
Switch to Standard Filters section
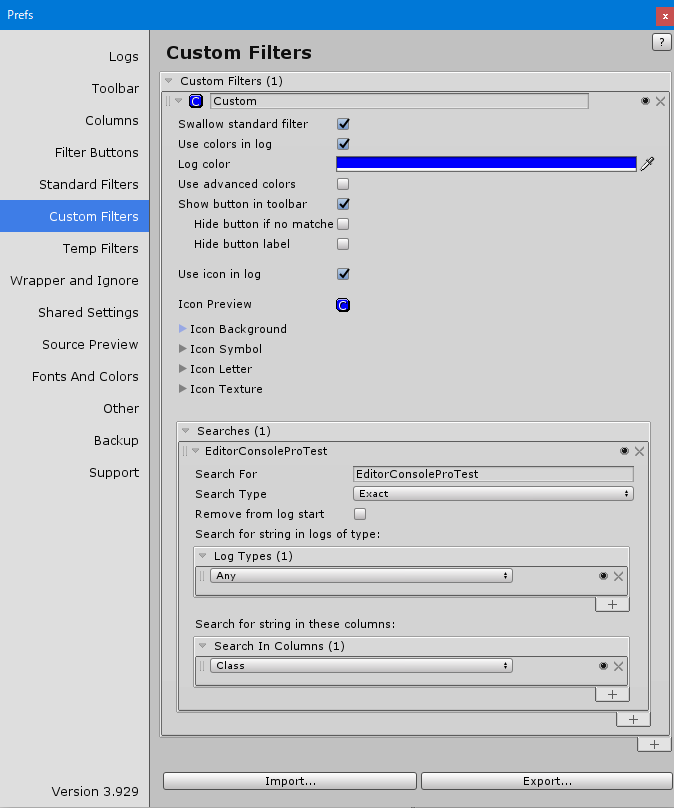(75, 184)
